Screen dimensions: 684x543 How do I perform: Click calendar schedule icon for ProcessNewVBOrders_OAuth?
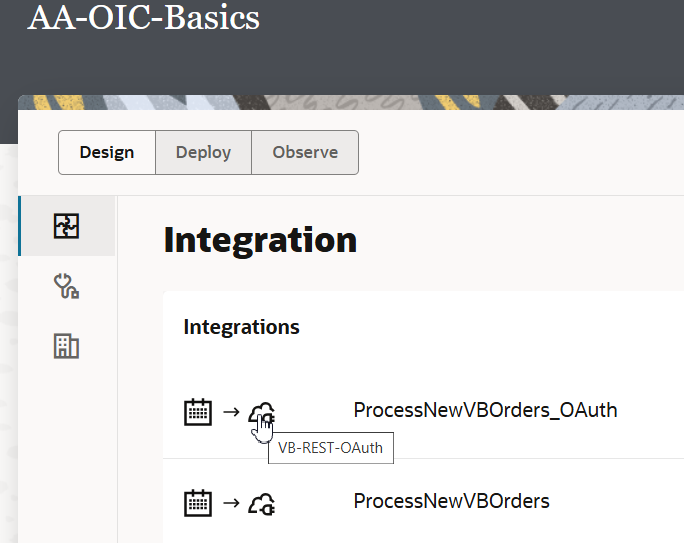198,412
